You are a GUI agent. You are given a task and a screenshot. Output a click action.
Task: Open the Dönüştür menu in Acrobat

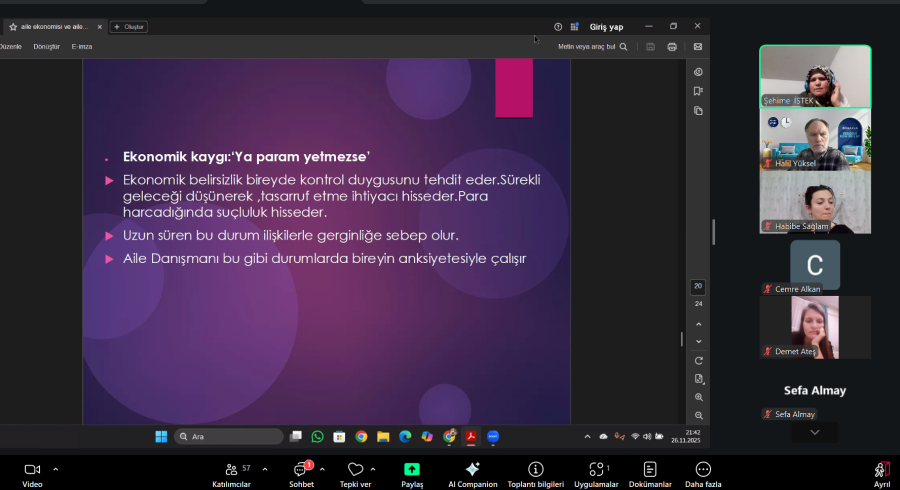pos(47,46)
